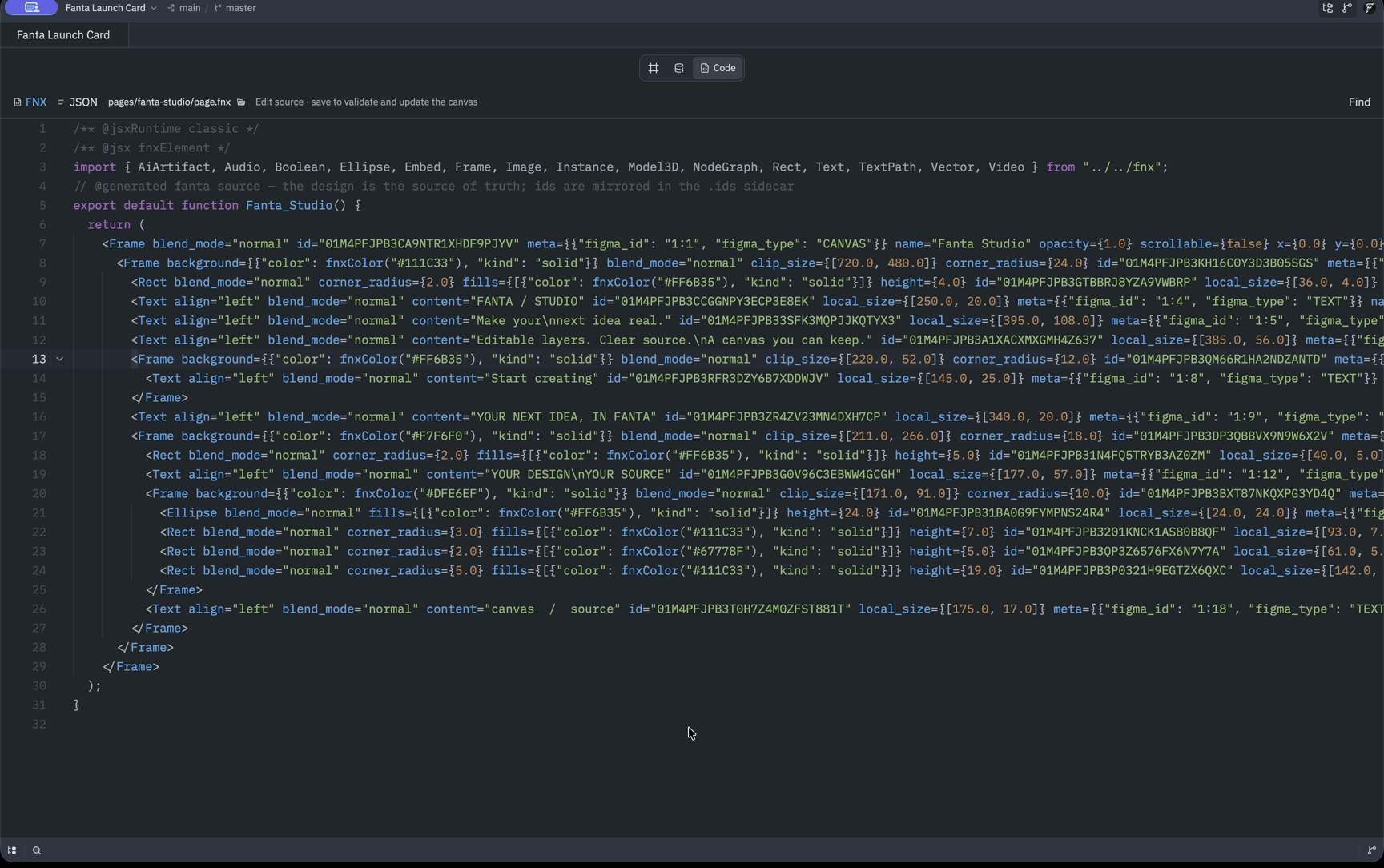The width and height of the screenshot is (1384, 868).
Task: Click the 'YOUR NEXT IDEA, IN FANTA' string
Action: 562,417
